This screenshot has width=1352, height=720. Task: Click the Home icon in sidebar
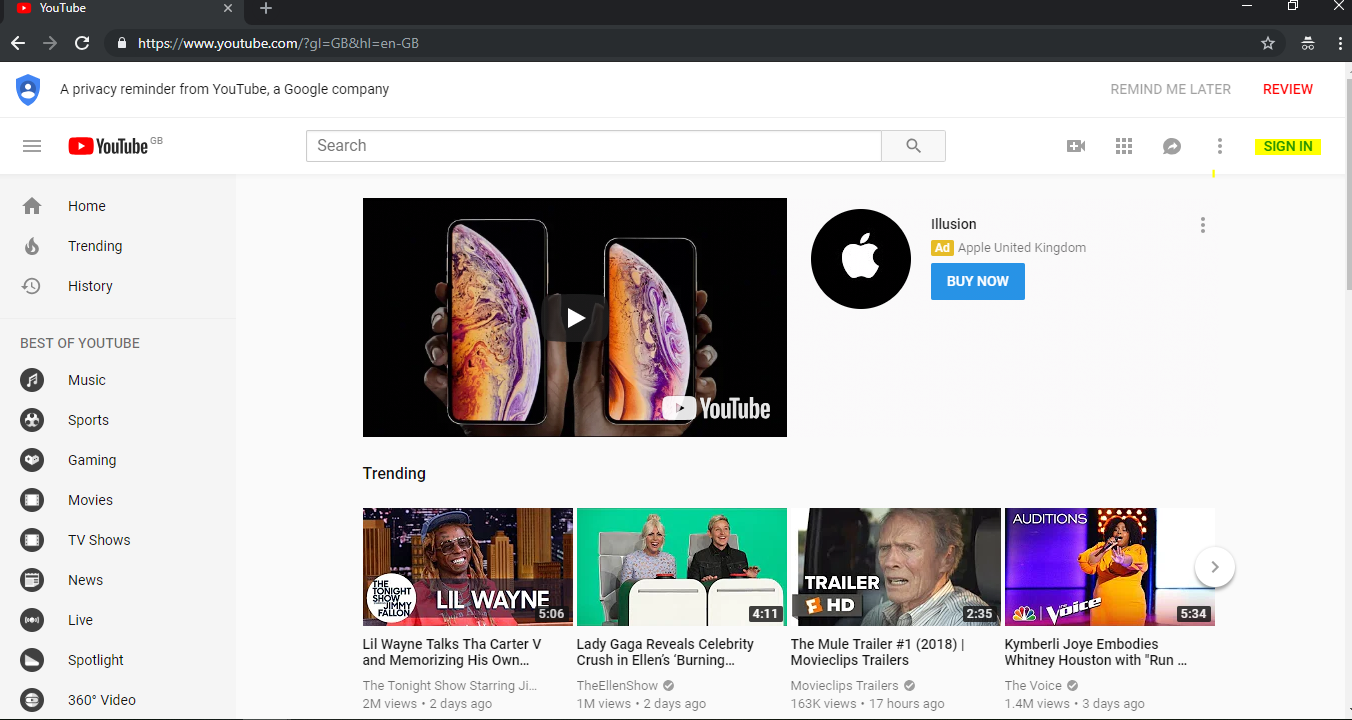[x=32, y=206]
